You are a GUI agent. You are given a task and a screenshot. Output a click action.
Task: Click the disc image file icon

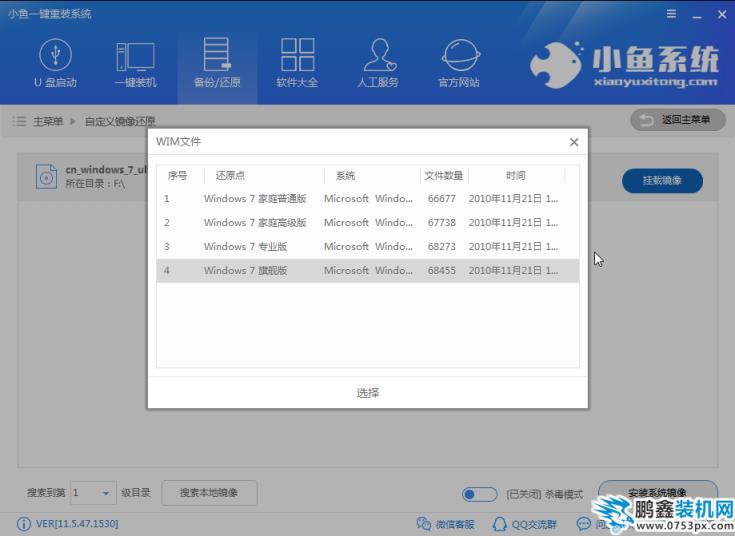click(46, 176)
